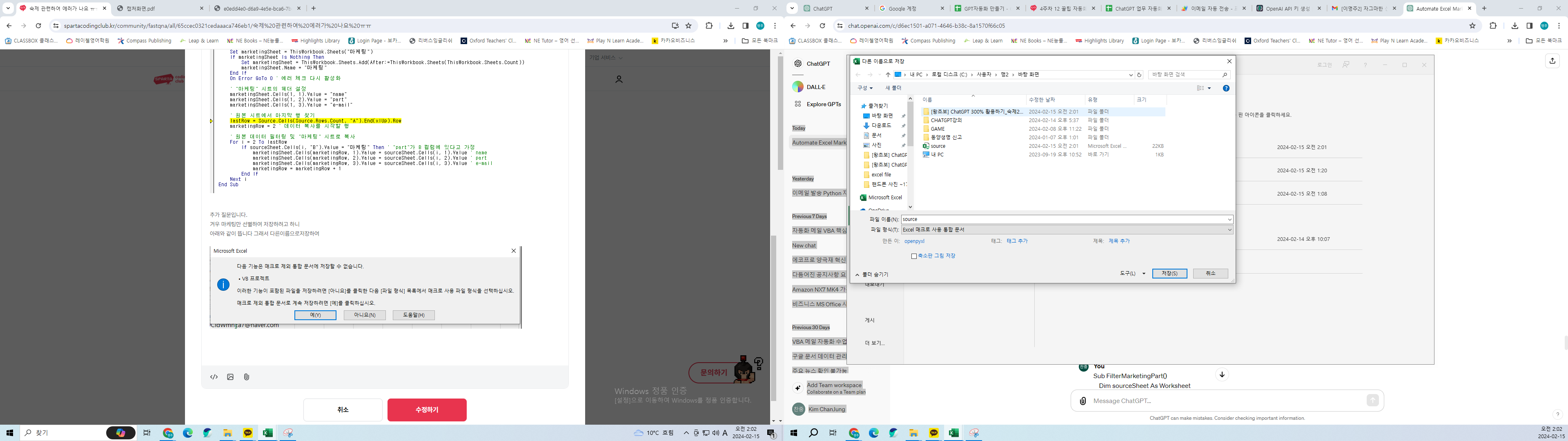Click the search magnifier in the Save As dialog

point(1225,75)
